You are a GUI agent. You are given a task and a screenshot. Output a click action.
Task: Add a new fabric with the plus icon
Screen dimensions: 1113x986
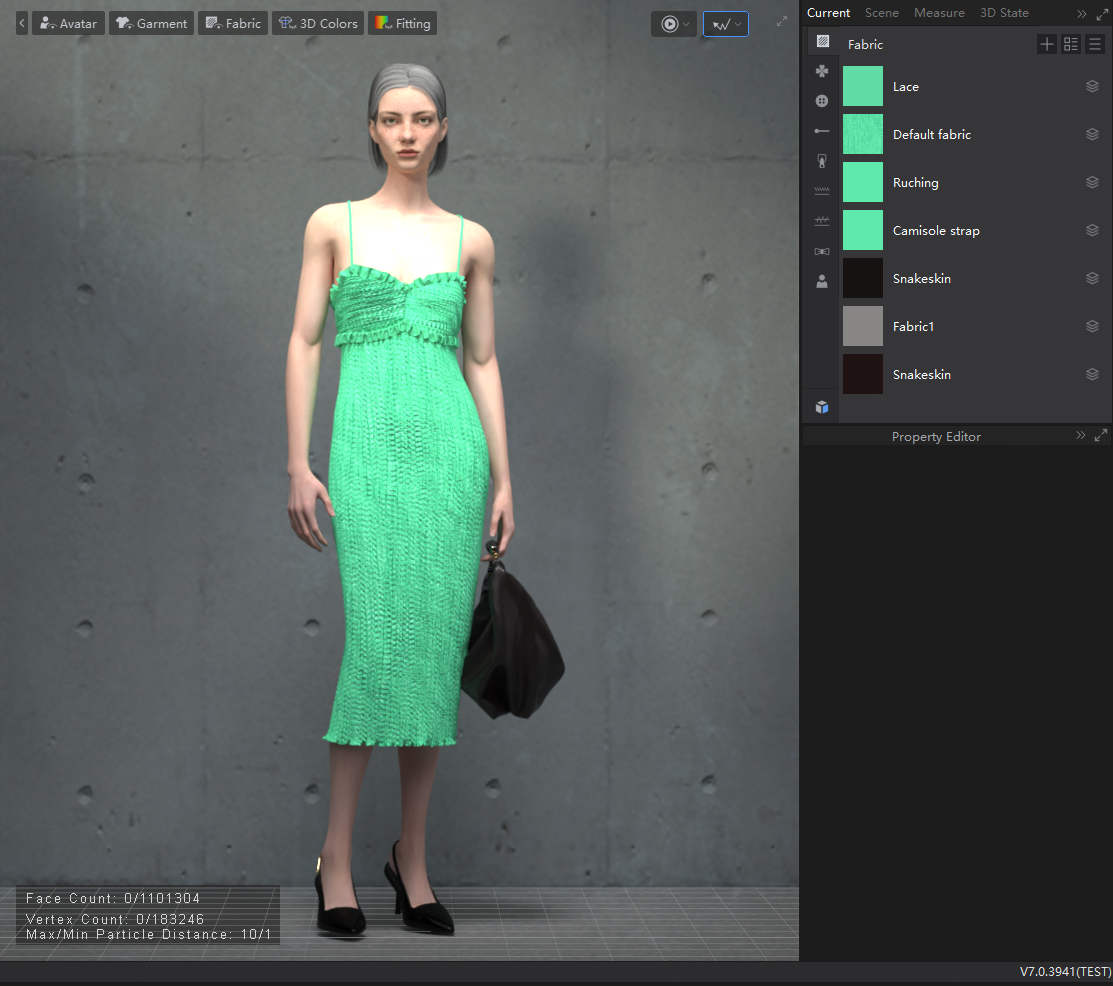coord(1047,44)
